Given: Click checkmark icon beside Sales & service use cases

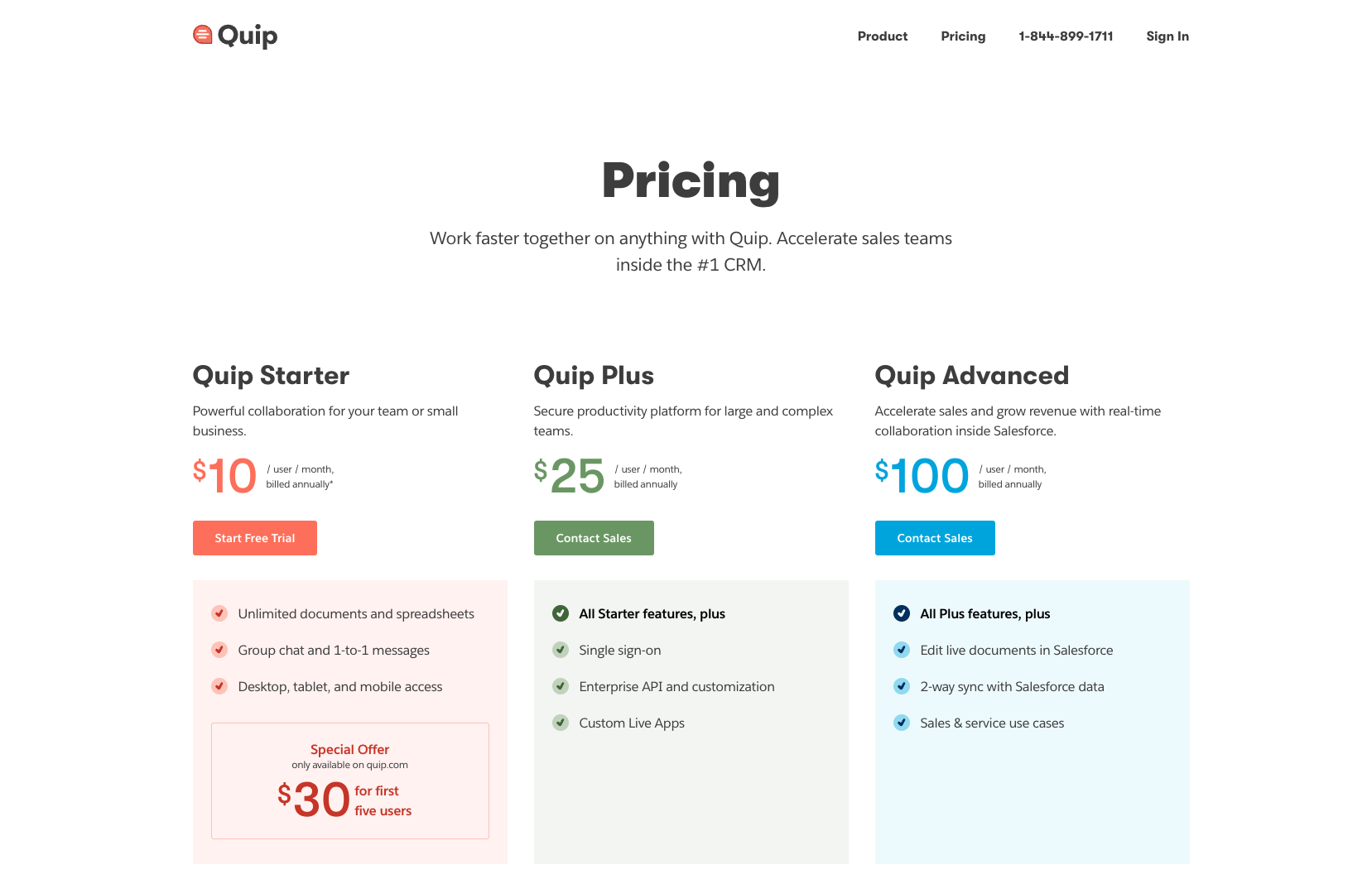Looking at the screenshot, I should pyautogui.click(x=902, y=723).
